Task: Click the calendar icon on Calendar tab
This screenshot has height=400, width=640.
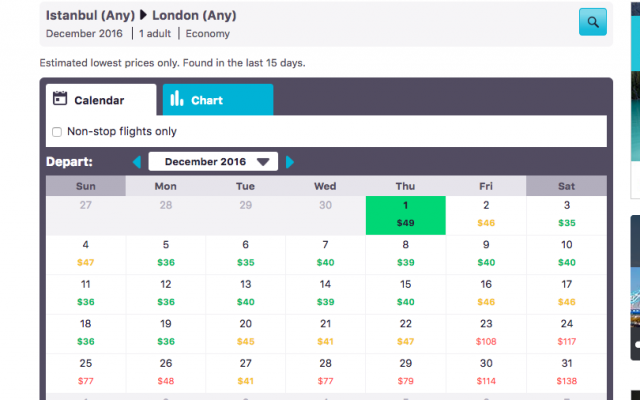Action: click(x=60, y=99)
